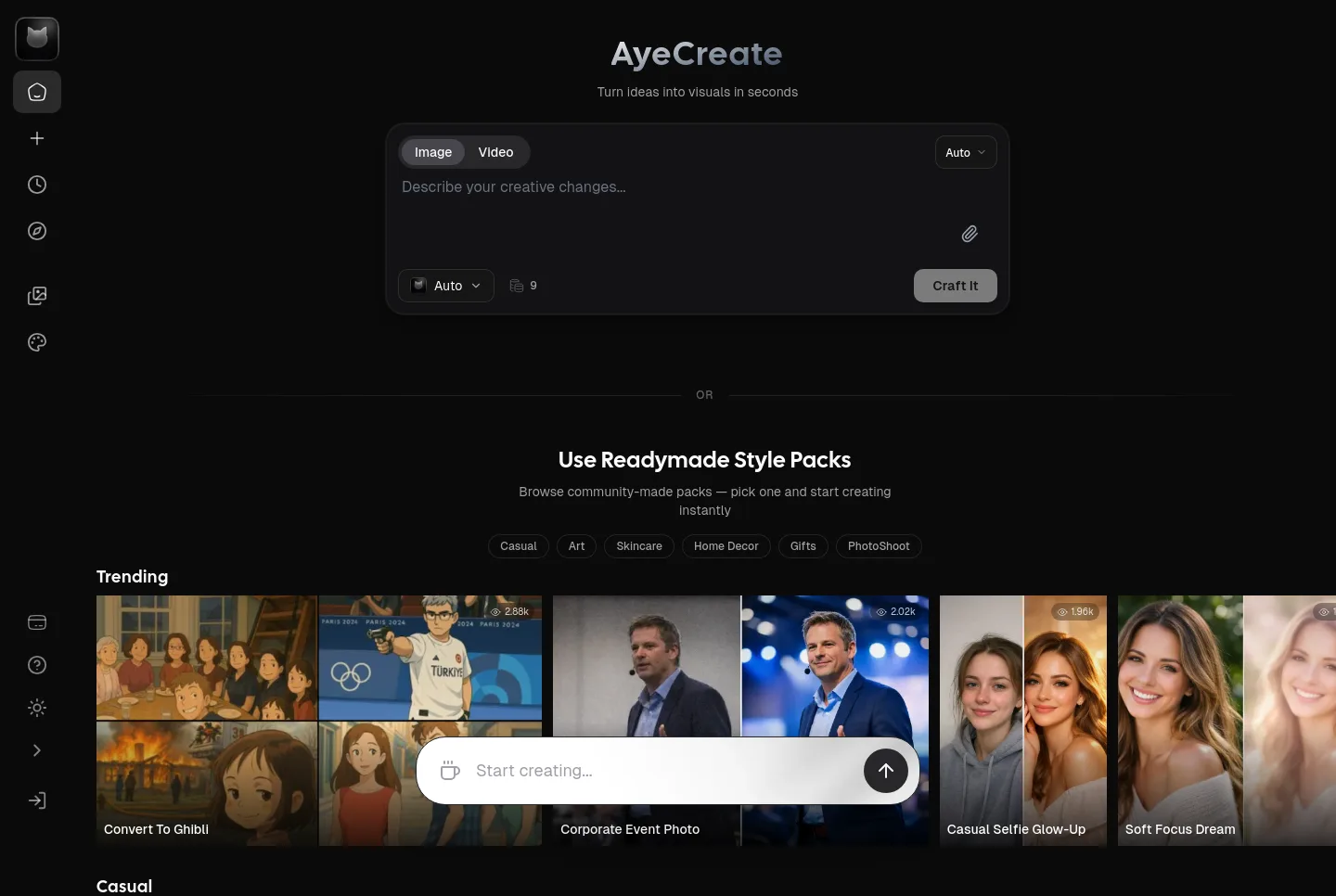Select the Home Decor category chip

tap(726, 546)
